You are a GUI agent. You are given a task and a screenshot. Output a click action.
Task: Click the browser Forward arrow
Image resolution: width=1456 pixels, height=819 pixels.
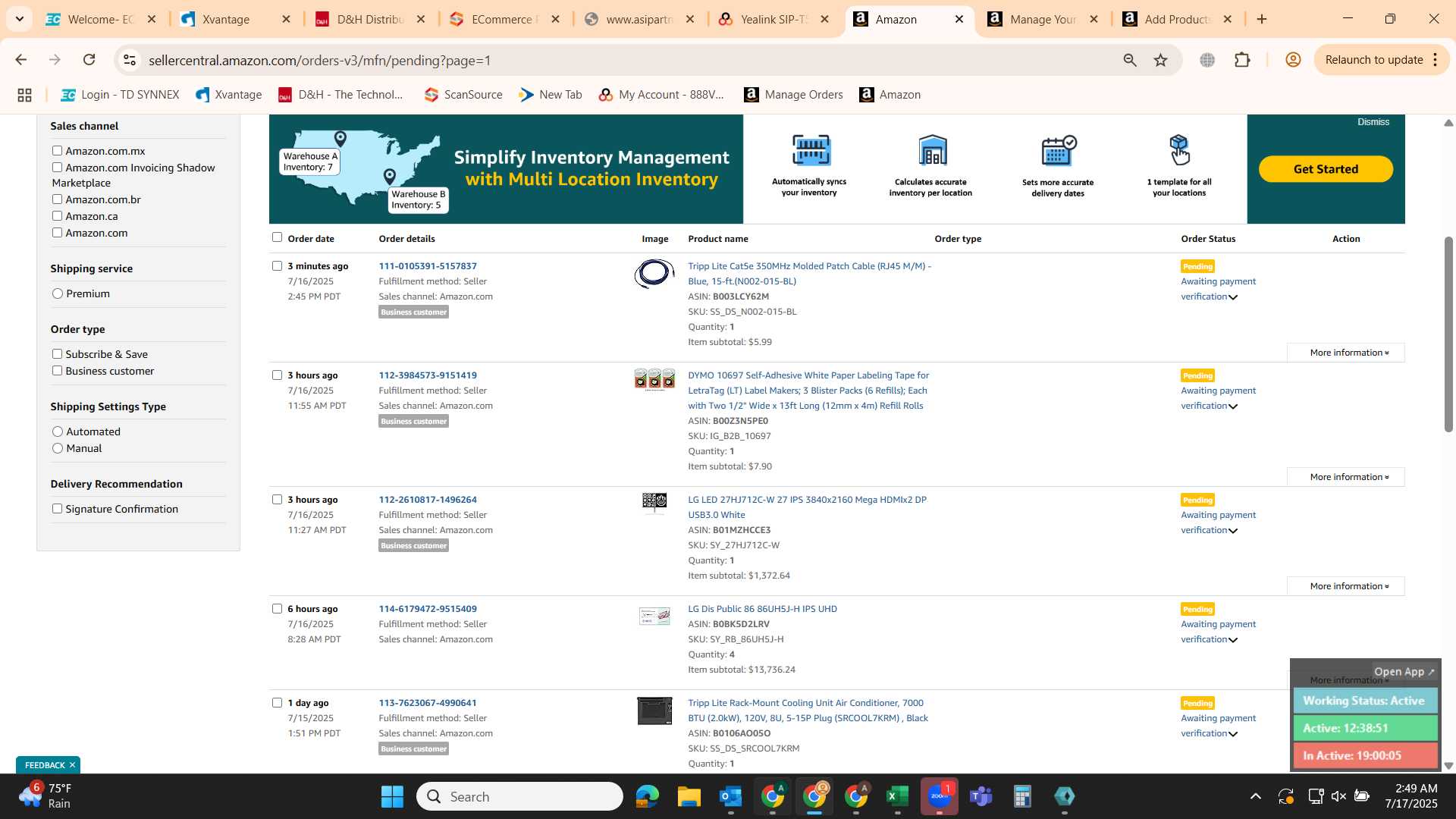[x=55, y=60]
